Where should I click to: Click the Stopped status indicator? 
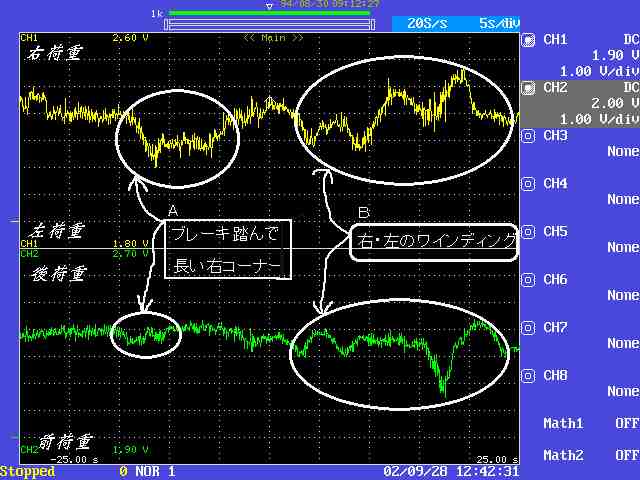tap(27, 471)
